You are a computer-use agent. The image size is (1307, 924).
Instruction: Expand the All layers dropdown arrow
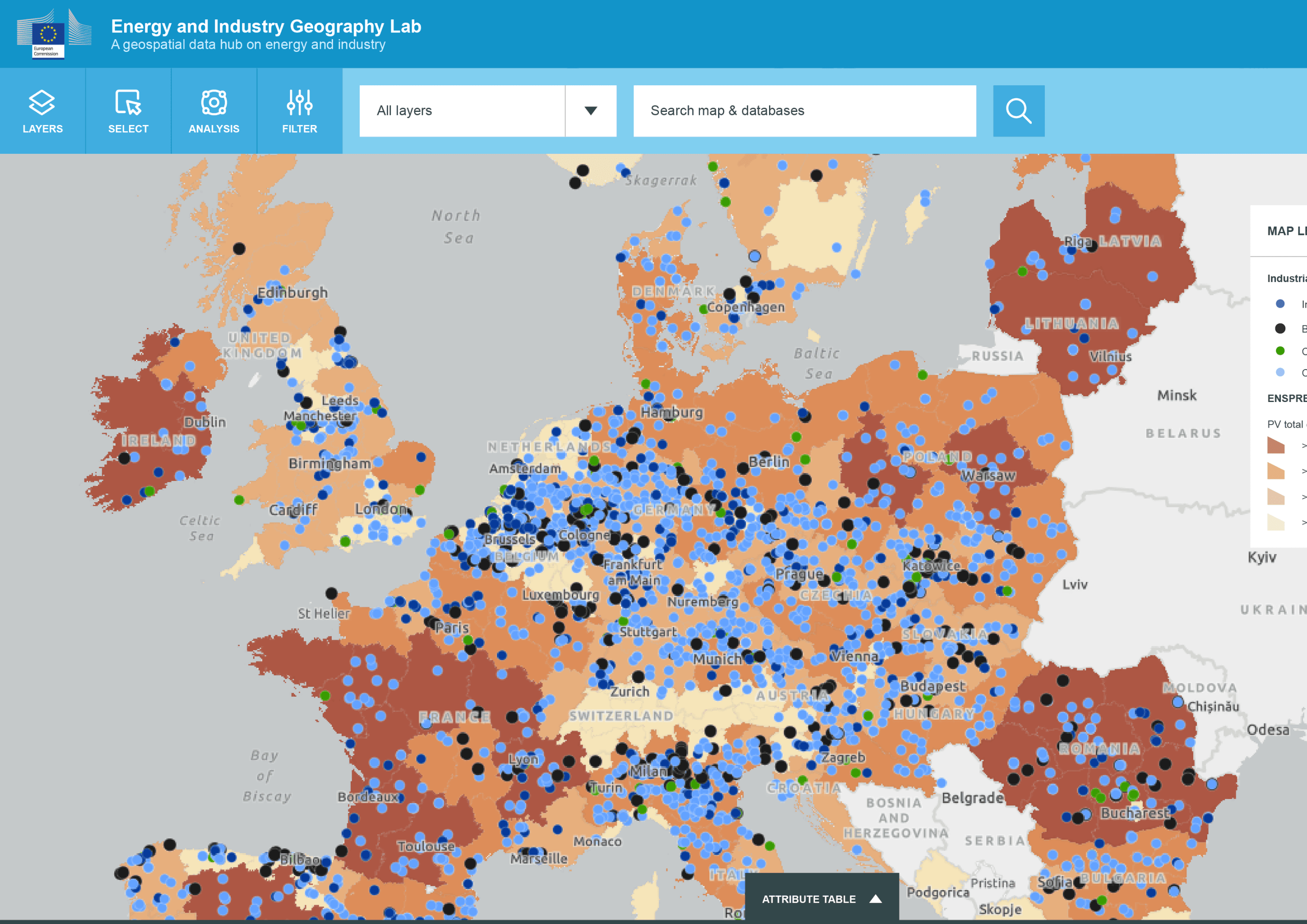591,111
